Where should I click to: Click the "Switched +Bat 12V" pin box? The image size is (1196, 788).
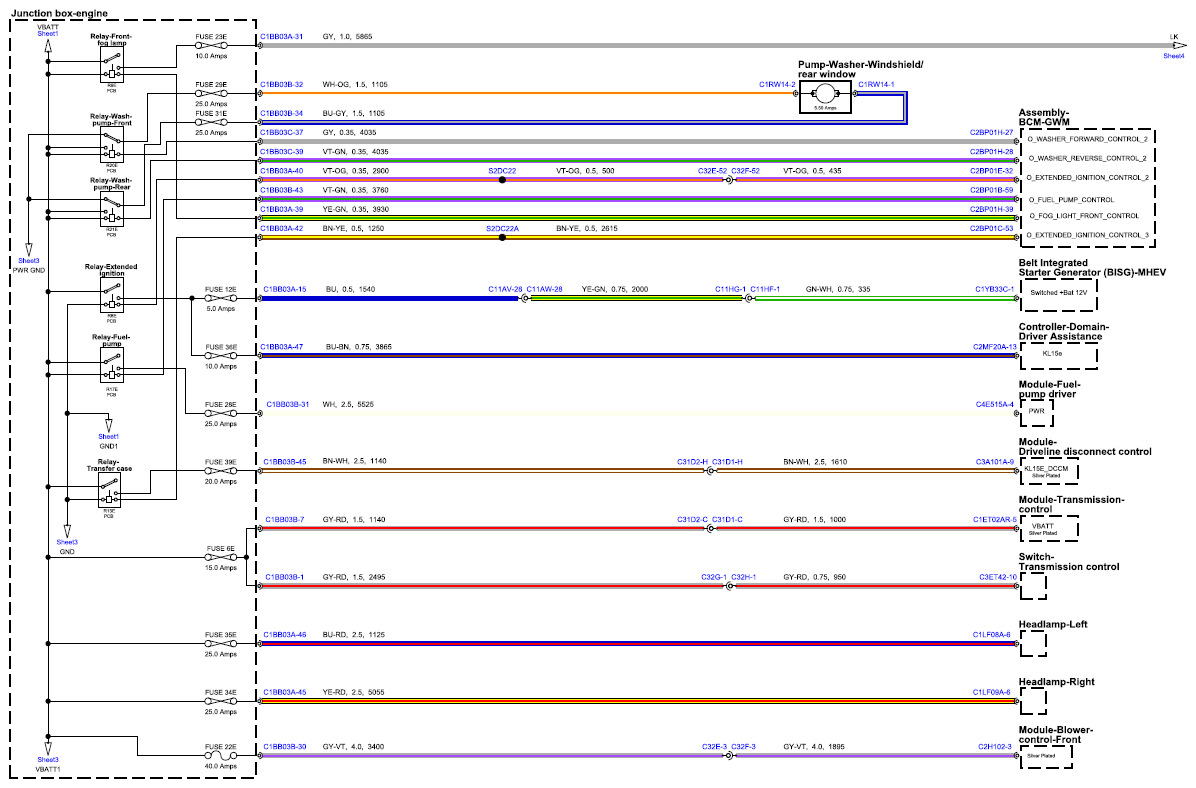point(1059,294)
